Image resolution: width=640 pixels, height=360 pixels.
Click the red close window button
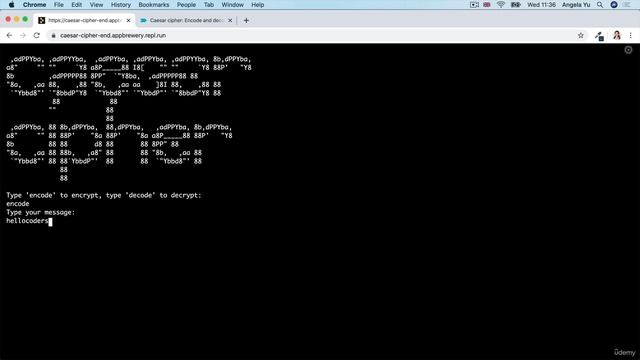[x=8, y=19]
